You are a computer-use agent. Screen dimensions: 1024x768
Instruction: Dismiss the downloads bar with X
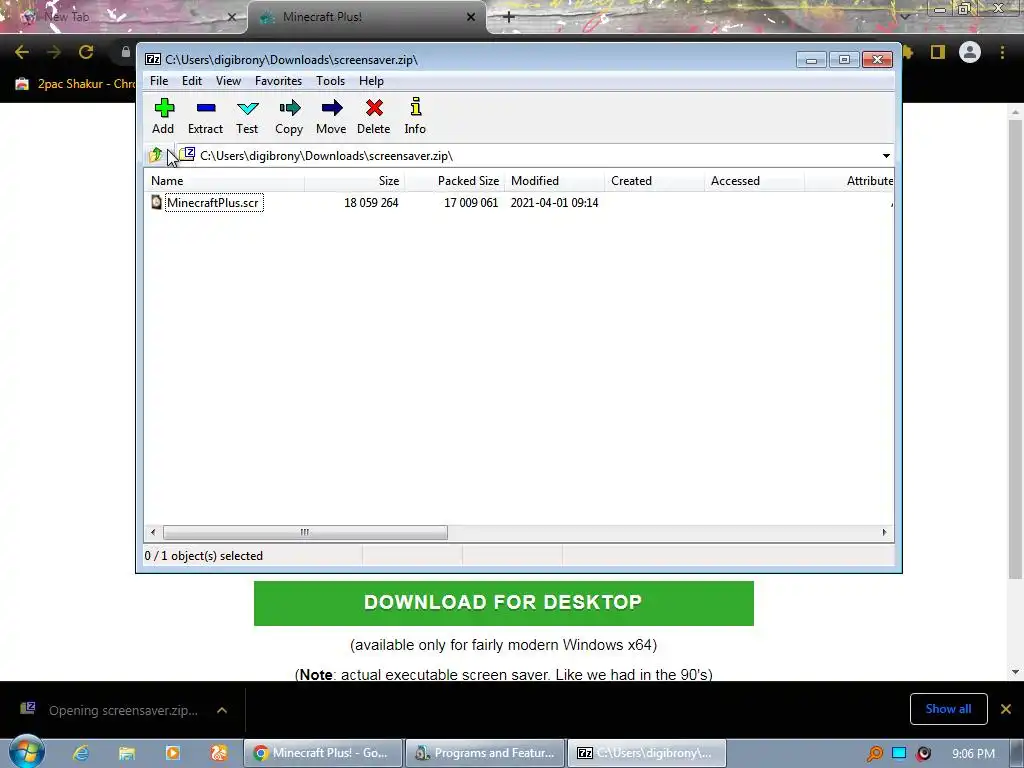1006,709
